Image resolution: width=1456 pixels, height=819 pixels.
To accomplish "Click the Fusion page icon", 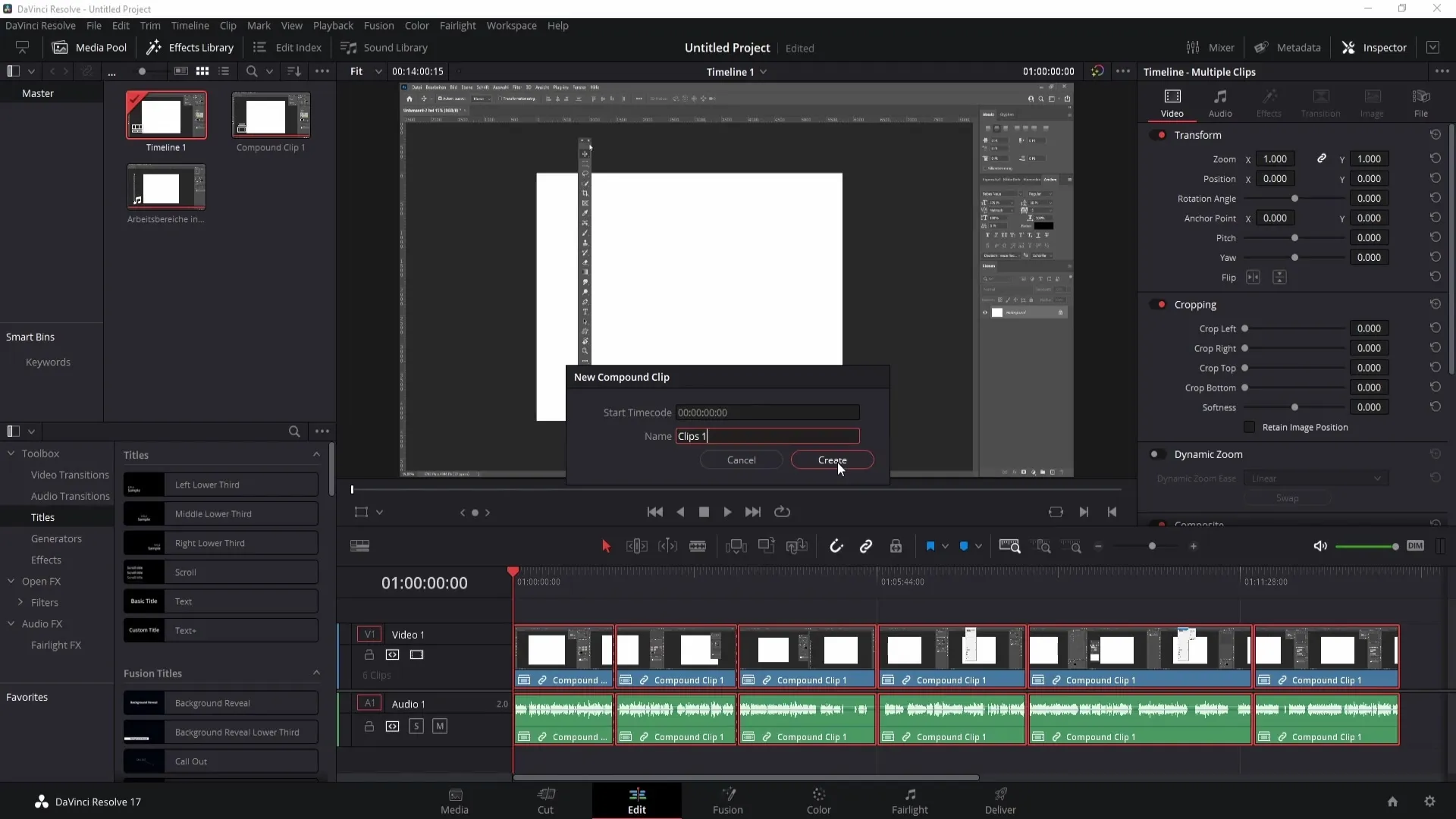I will [x=727, y=800].
